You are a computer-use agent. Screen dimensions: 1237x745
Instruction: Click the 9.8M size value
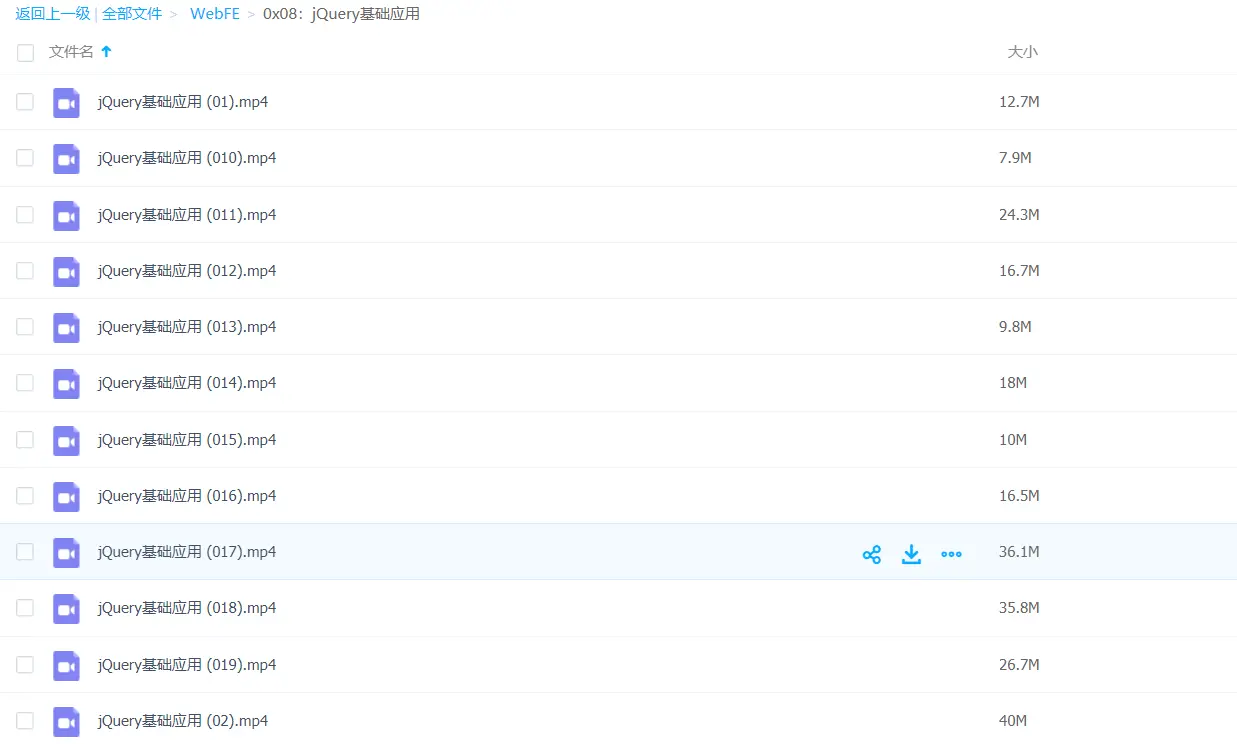1015,327
